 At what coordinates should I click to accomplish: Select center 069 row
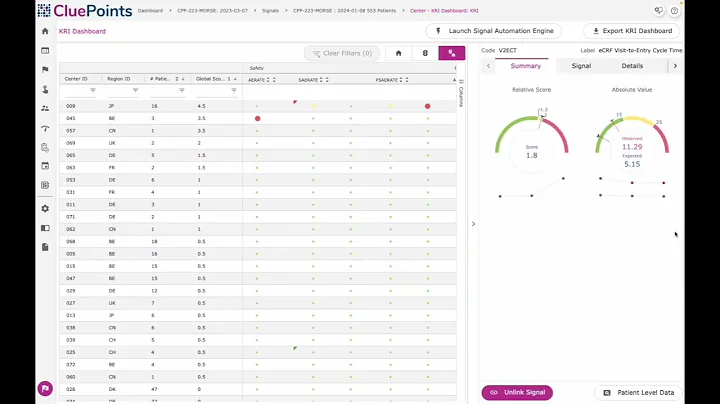tap(258, 143)
